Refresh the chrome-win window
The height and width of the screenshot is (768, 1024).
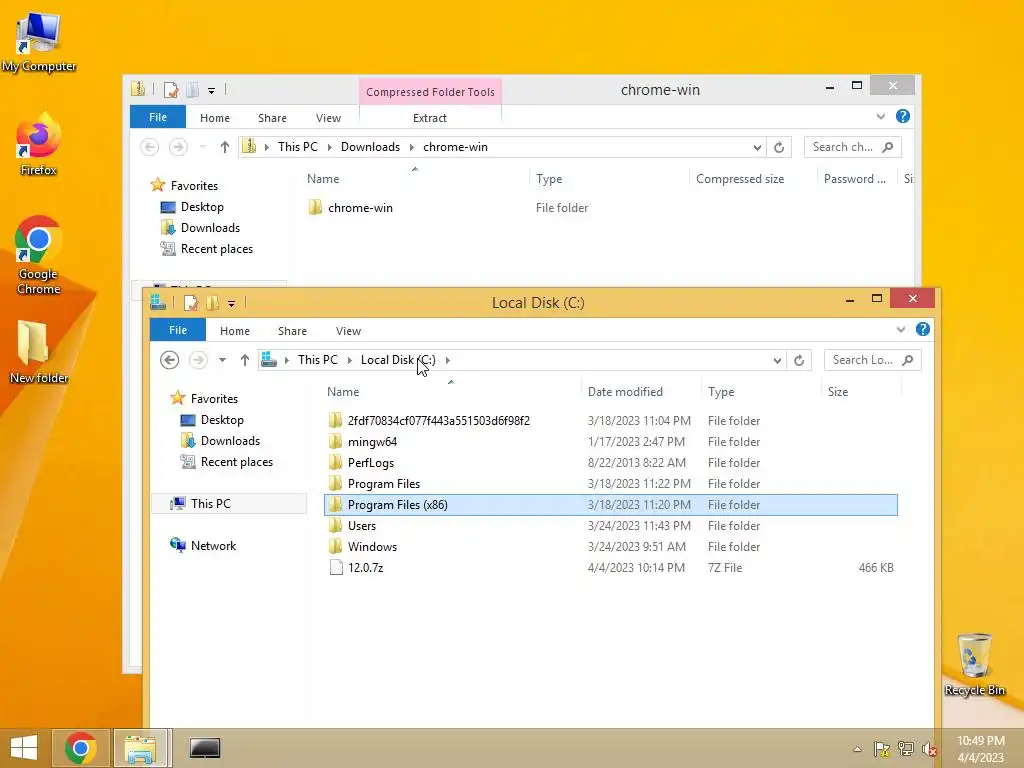click(778, 148)
